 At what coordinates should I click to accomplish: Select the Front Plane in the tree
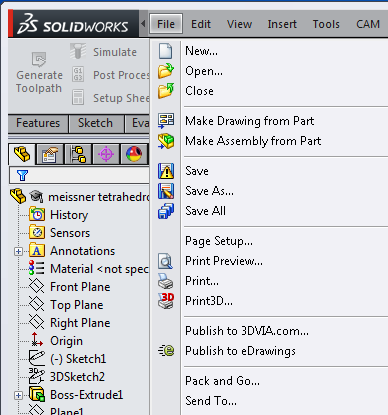coord(80,287)
